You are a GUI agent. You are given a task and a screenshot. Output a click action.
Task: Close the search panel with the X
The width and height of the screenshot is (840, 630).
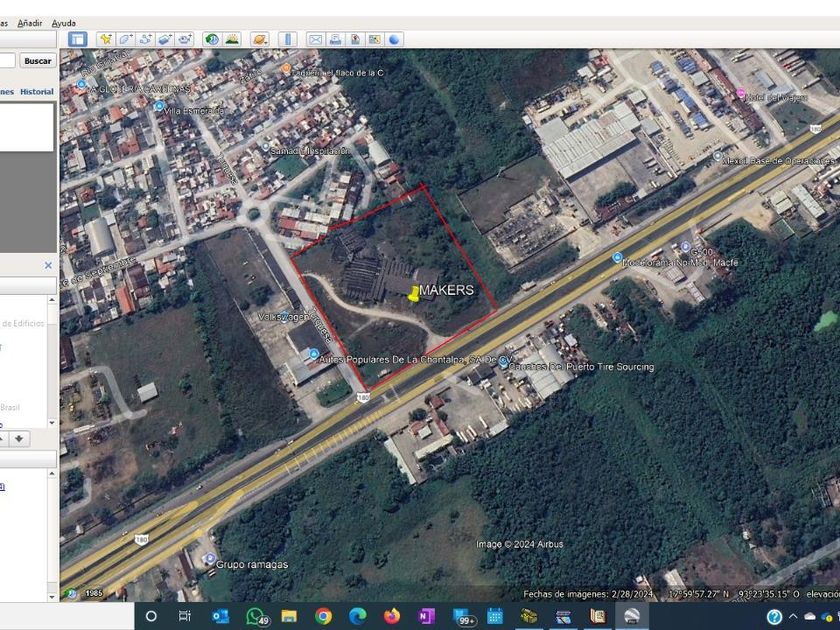[48, 265]
